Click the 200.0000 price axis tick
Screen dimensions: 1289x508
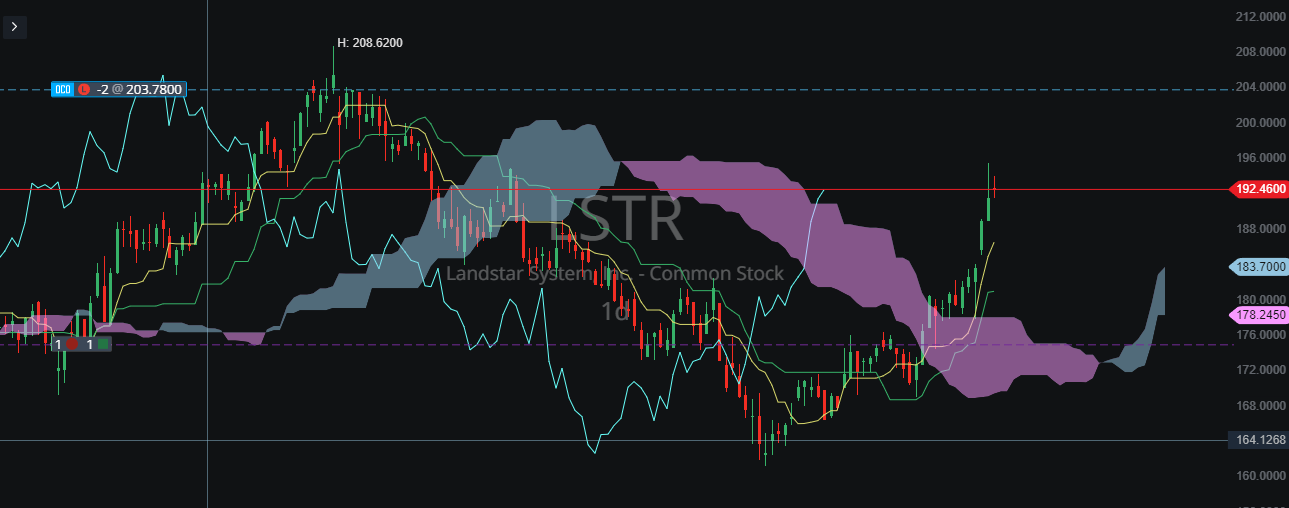pos(1261,123)
